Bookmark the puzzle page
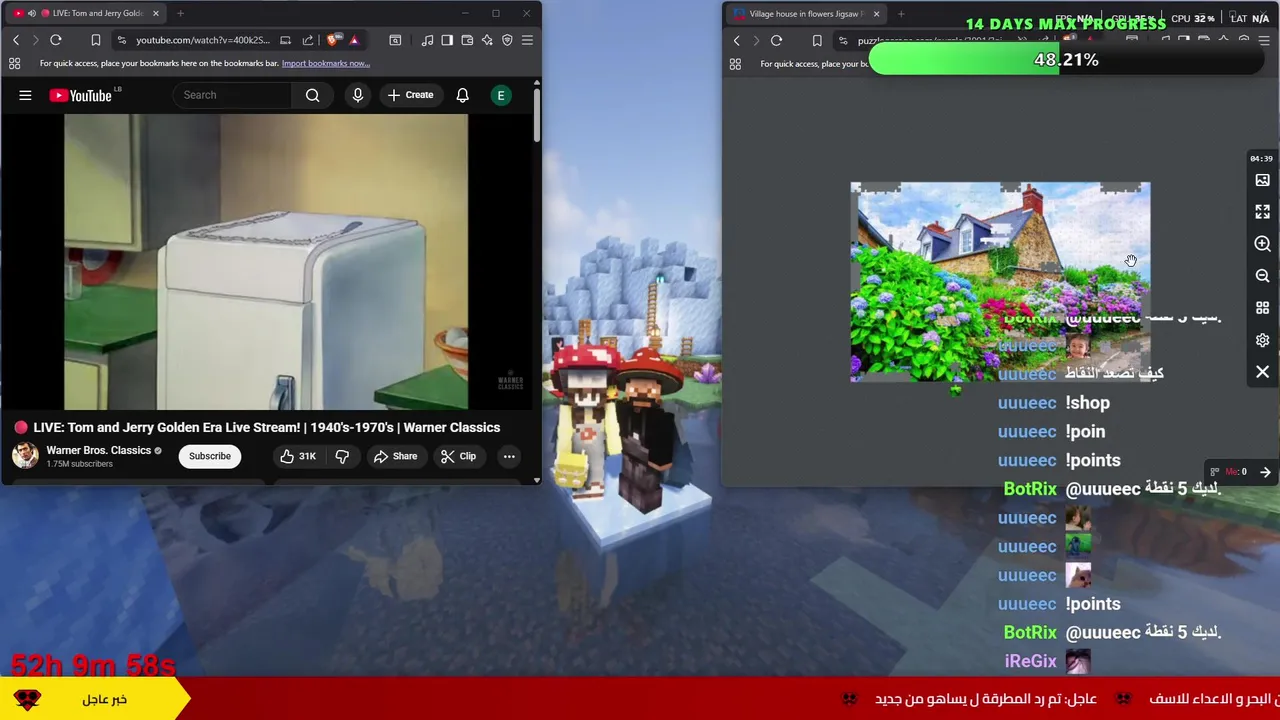This screenshot has height=720, width=1280. [817, 41]
